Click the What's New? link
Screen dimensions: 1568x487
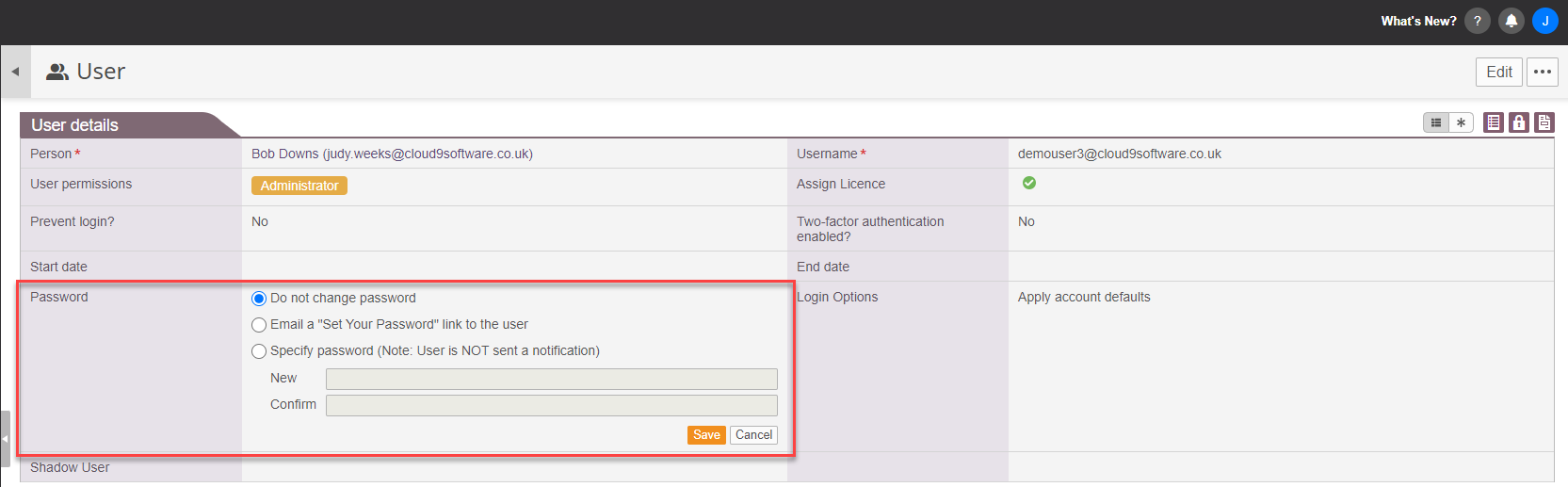(1418, 21)
